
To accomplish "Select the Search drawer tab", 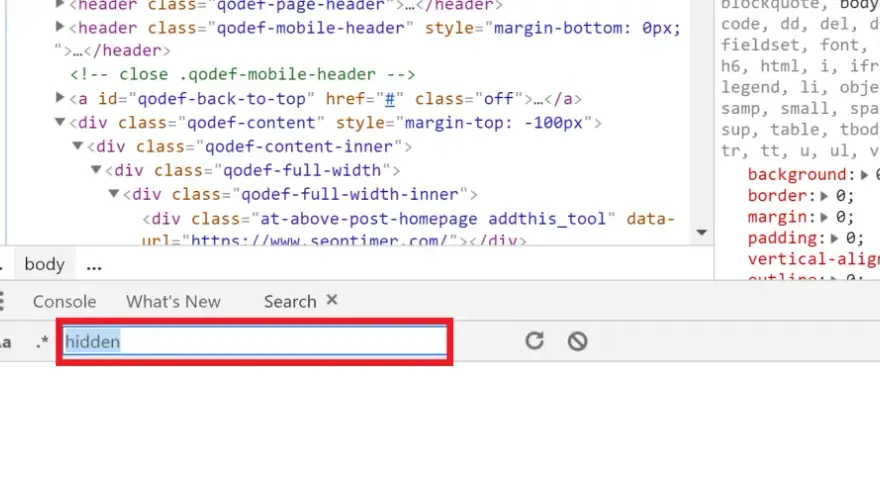I will pos(290,301).
